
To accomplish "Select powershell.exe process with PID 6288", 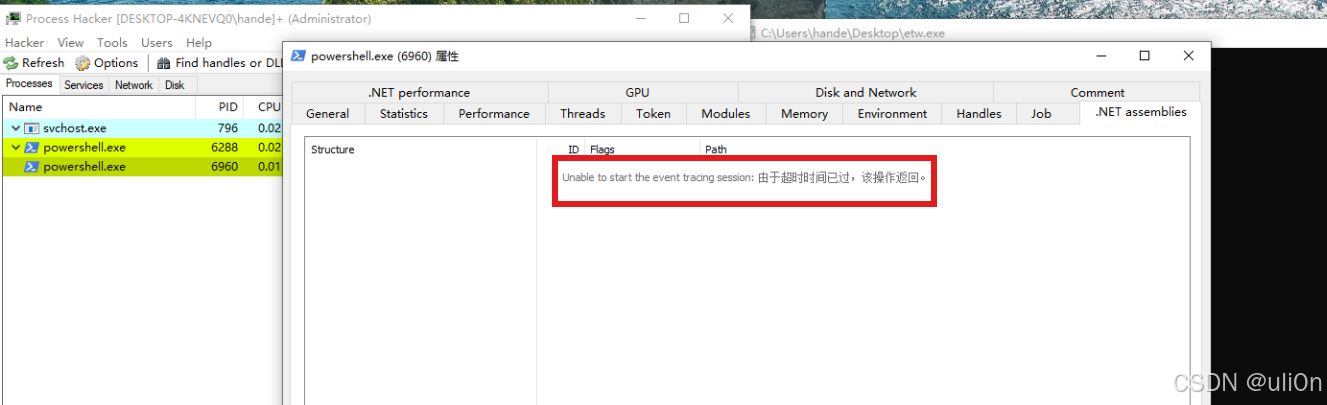I will click(x=143, y=147).
